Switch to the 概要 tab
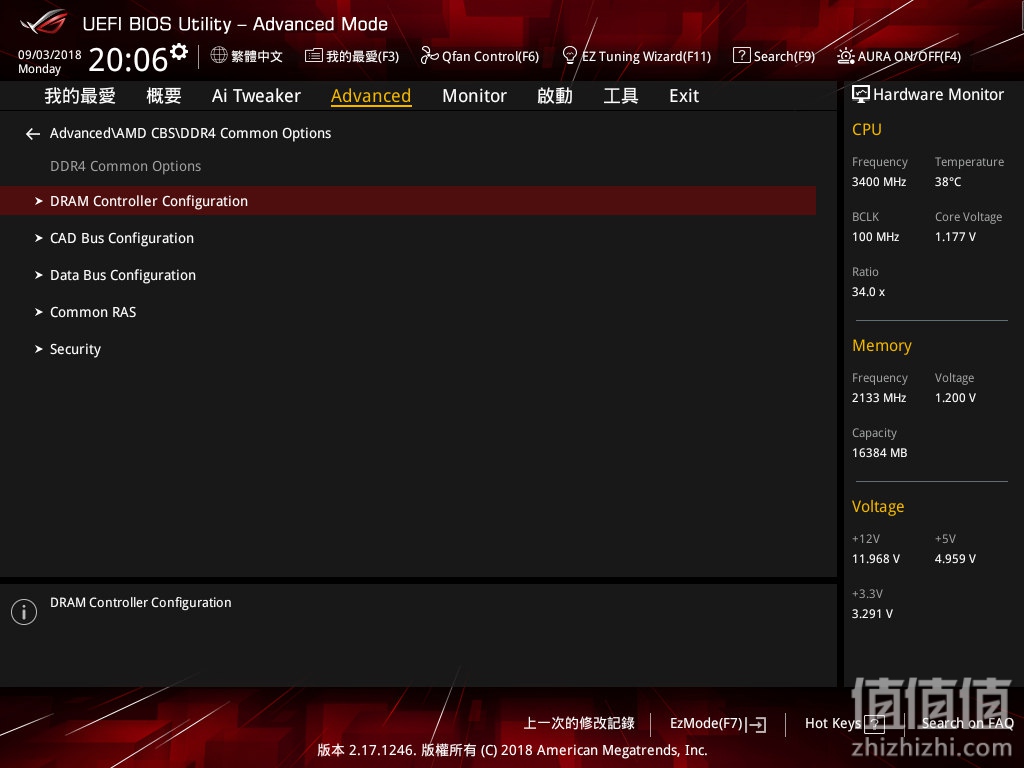Image resolution: width=1024 pixels, height=768 pixels. tap(164, 96)
